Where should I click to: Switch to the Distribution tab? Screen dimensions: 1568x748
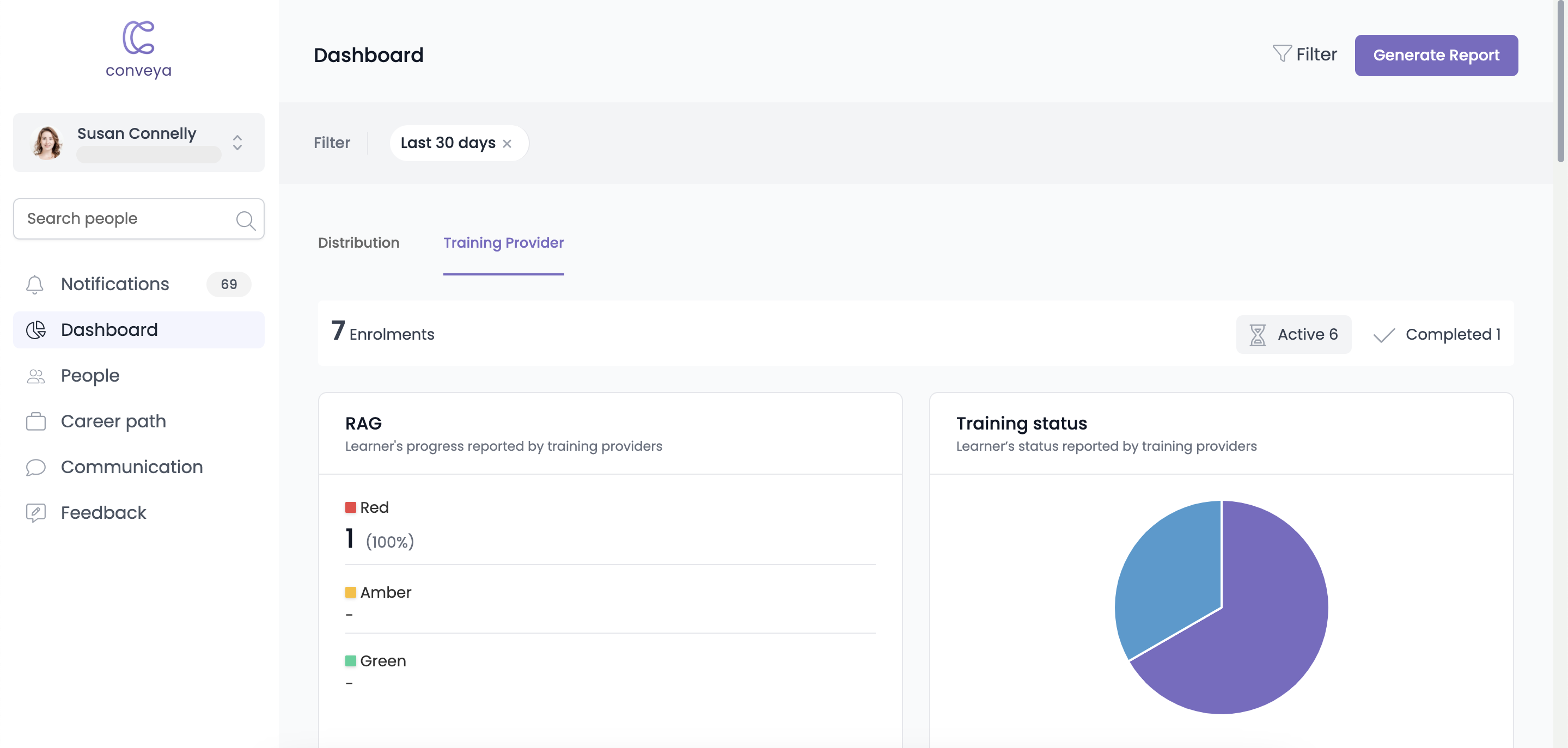(358, 243)
